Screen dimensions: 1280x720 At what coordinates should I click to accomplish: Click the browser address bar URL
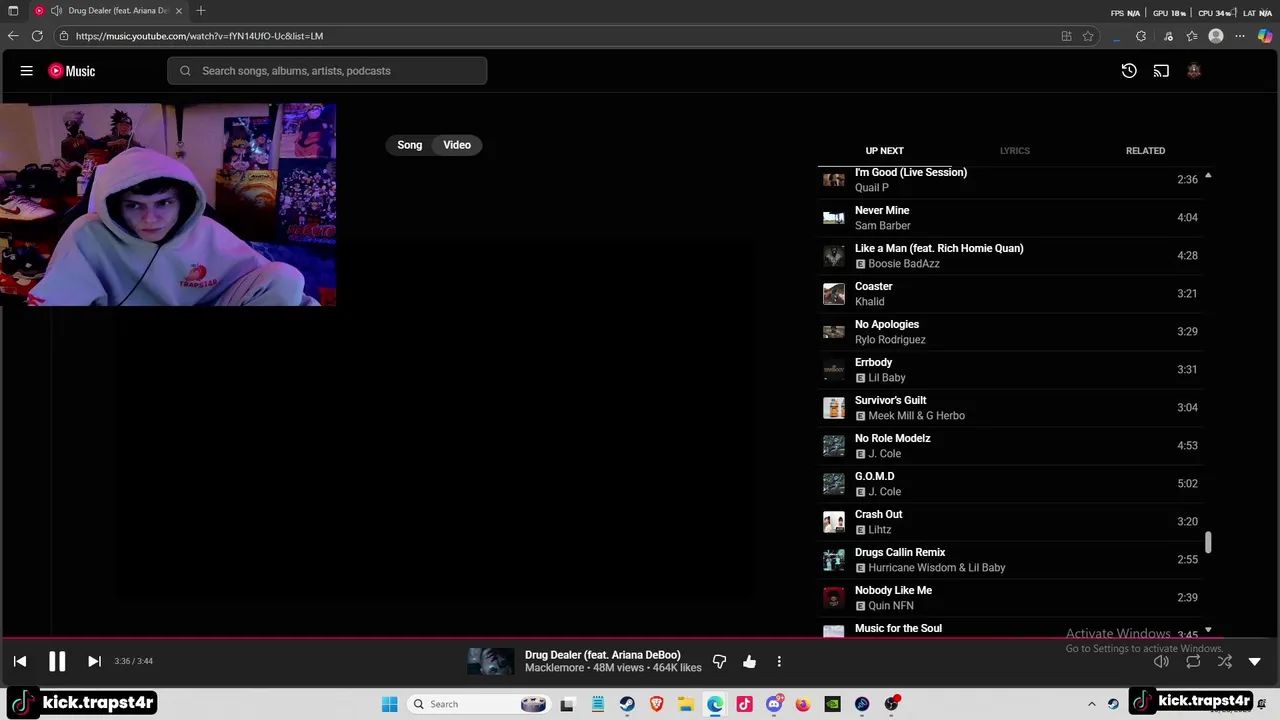click(x=199, y=36)
